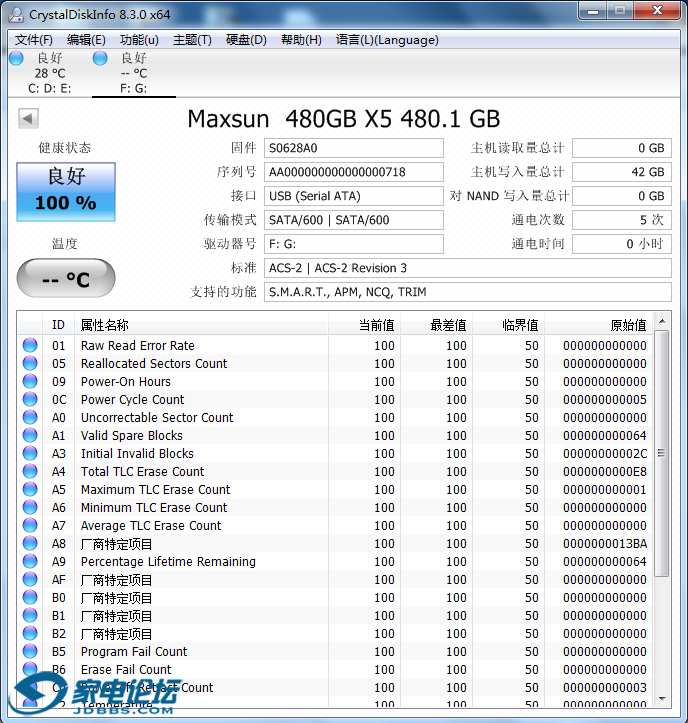Click the blue status orb for disk F: G:
Screen dimensions: 688x723
[100, 58]
